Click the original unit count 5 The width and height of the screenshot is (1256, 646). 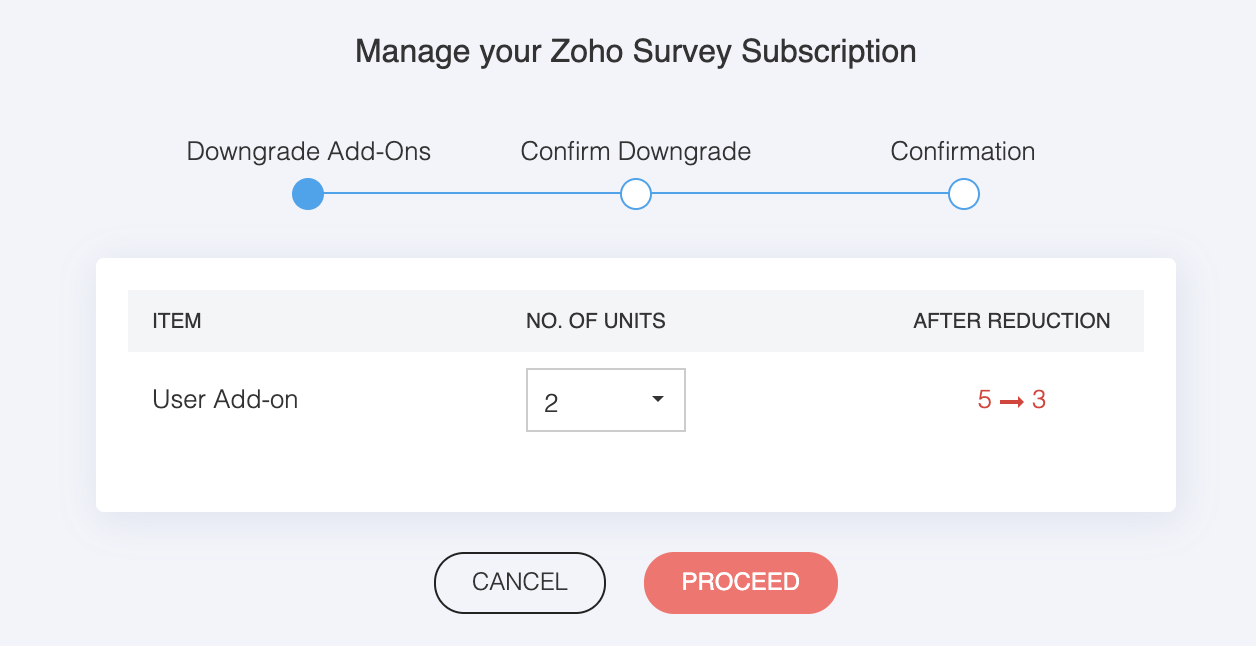point(985,400)
